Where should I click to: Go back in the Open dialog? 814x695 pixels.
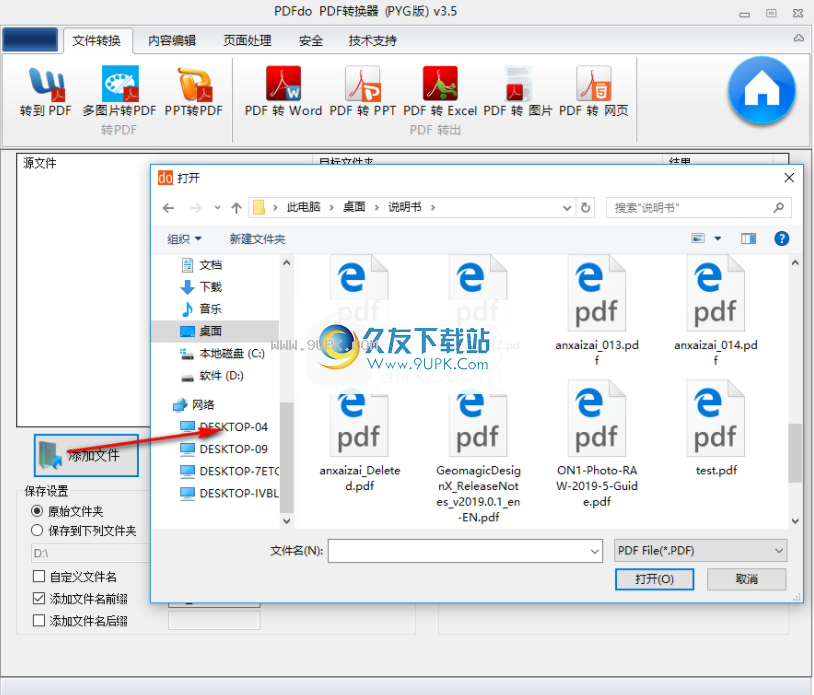click(x=168, y=208)
